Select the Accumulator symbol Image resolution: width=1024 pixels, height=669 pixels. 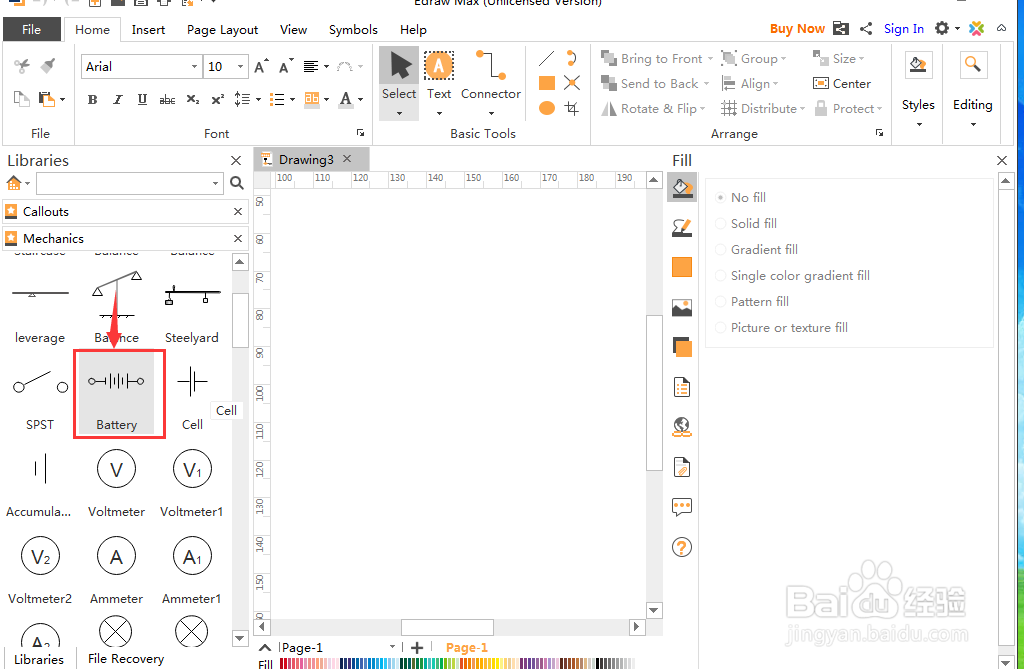[x=39, y=482]
